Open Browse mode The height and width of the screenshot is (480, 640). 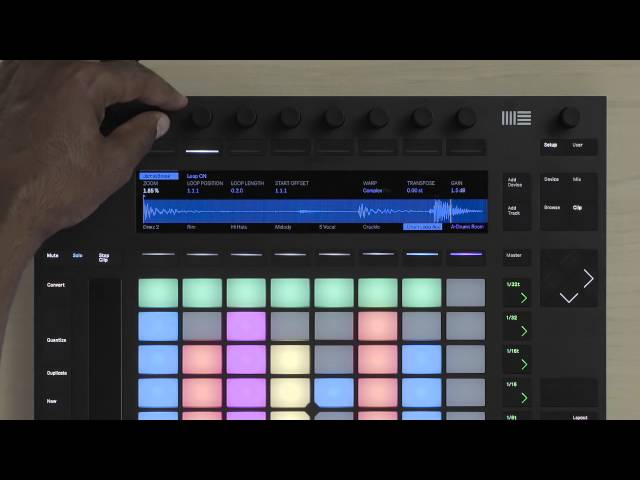click(x=552, y=207)
